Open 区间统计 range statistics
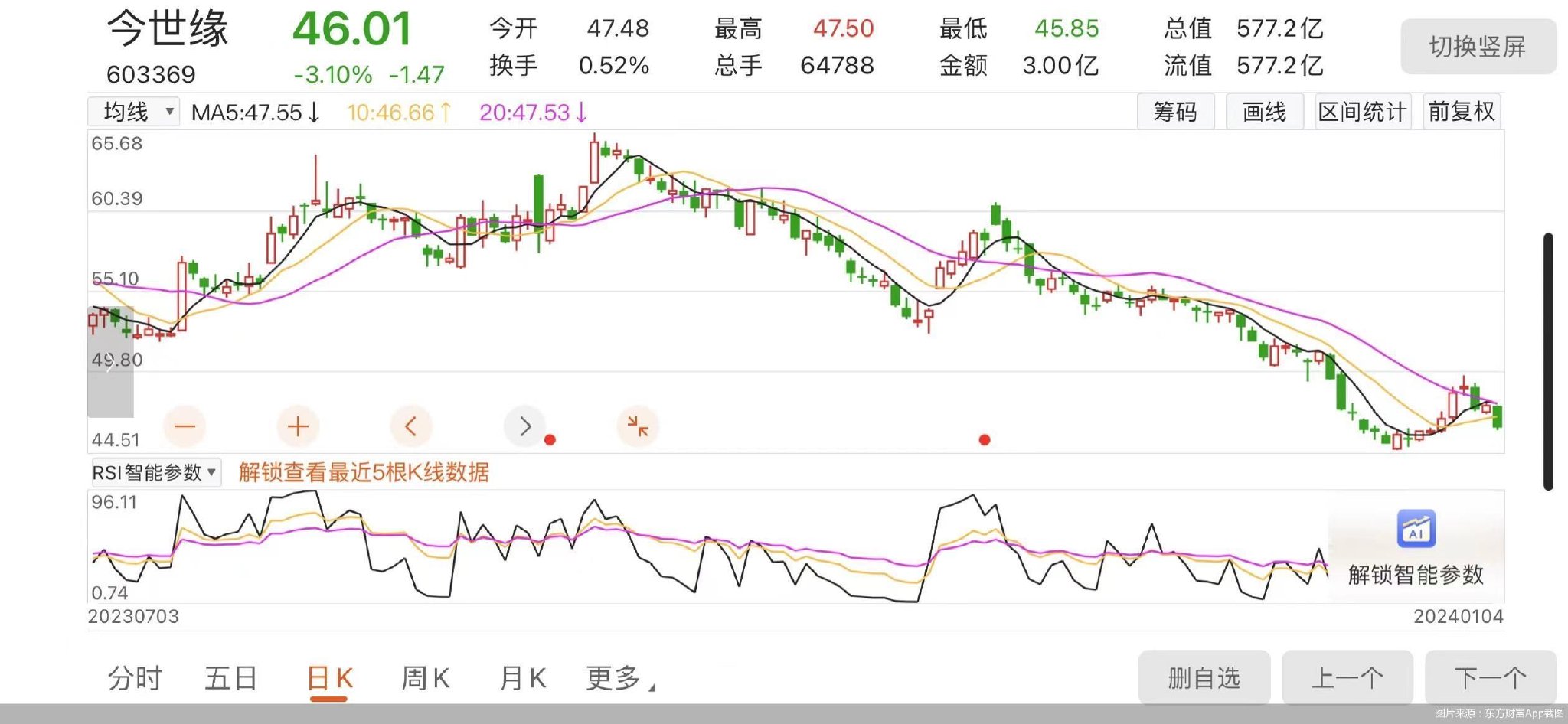The width and height of the screenshot is (1568, 724). coord(1363,112)
